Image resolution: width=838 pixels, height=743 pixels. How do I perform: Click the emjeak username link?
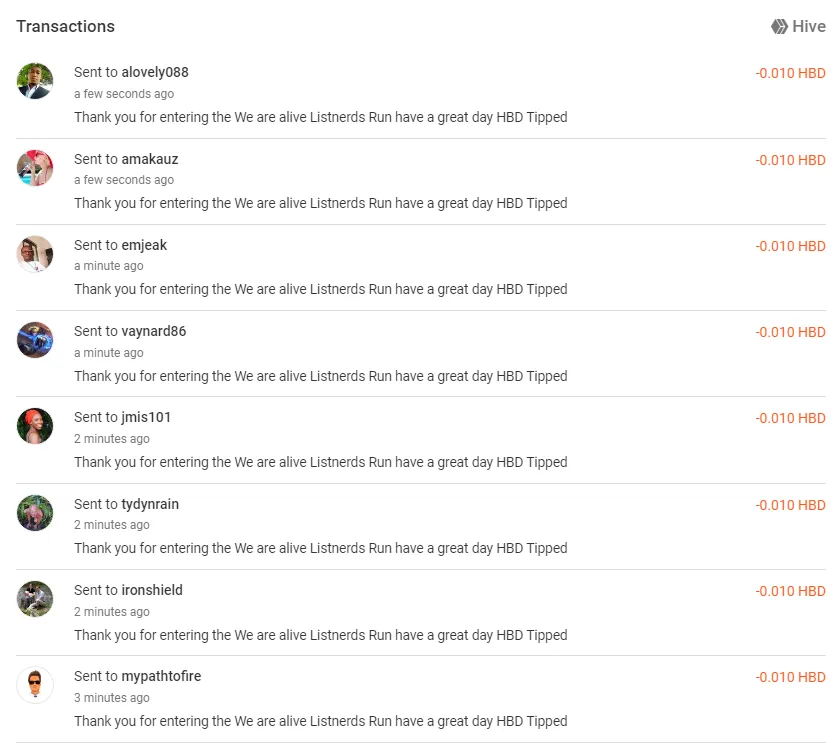[x=144, y=245]
